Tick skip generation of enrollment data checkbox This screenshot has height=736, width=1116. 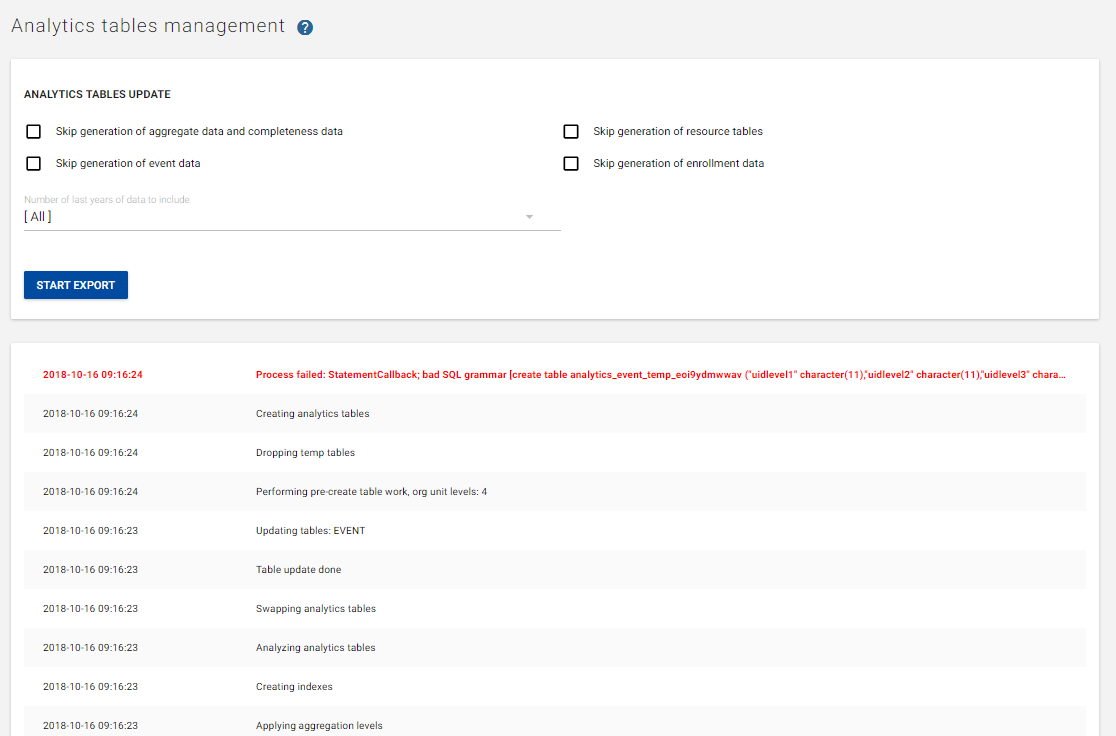coord(571,164)
